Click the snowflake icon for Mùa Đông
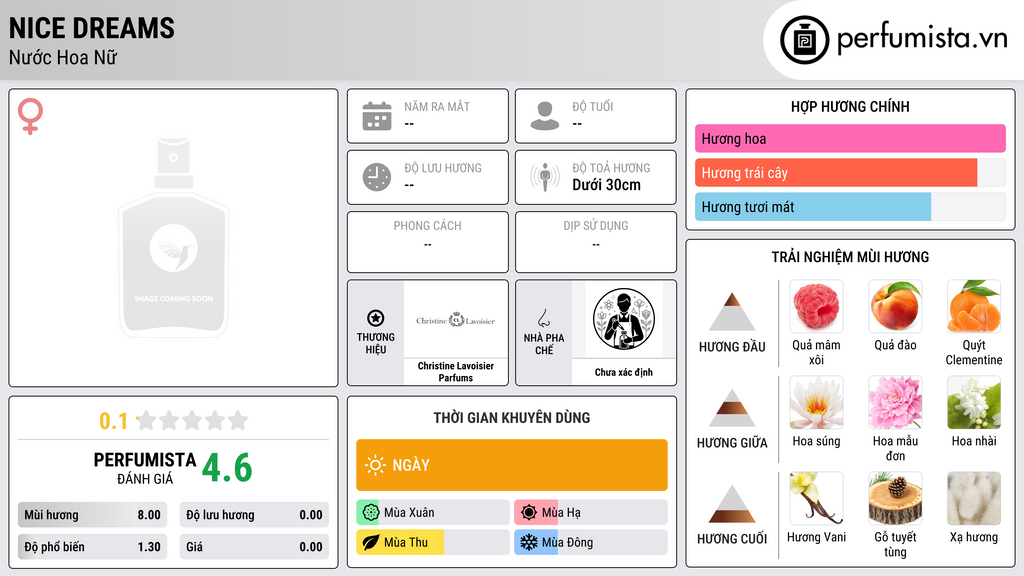The width and height of the screenshot is (1024, 576). click(529, 542)
